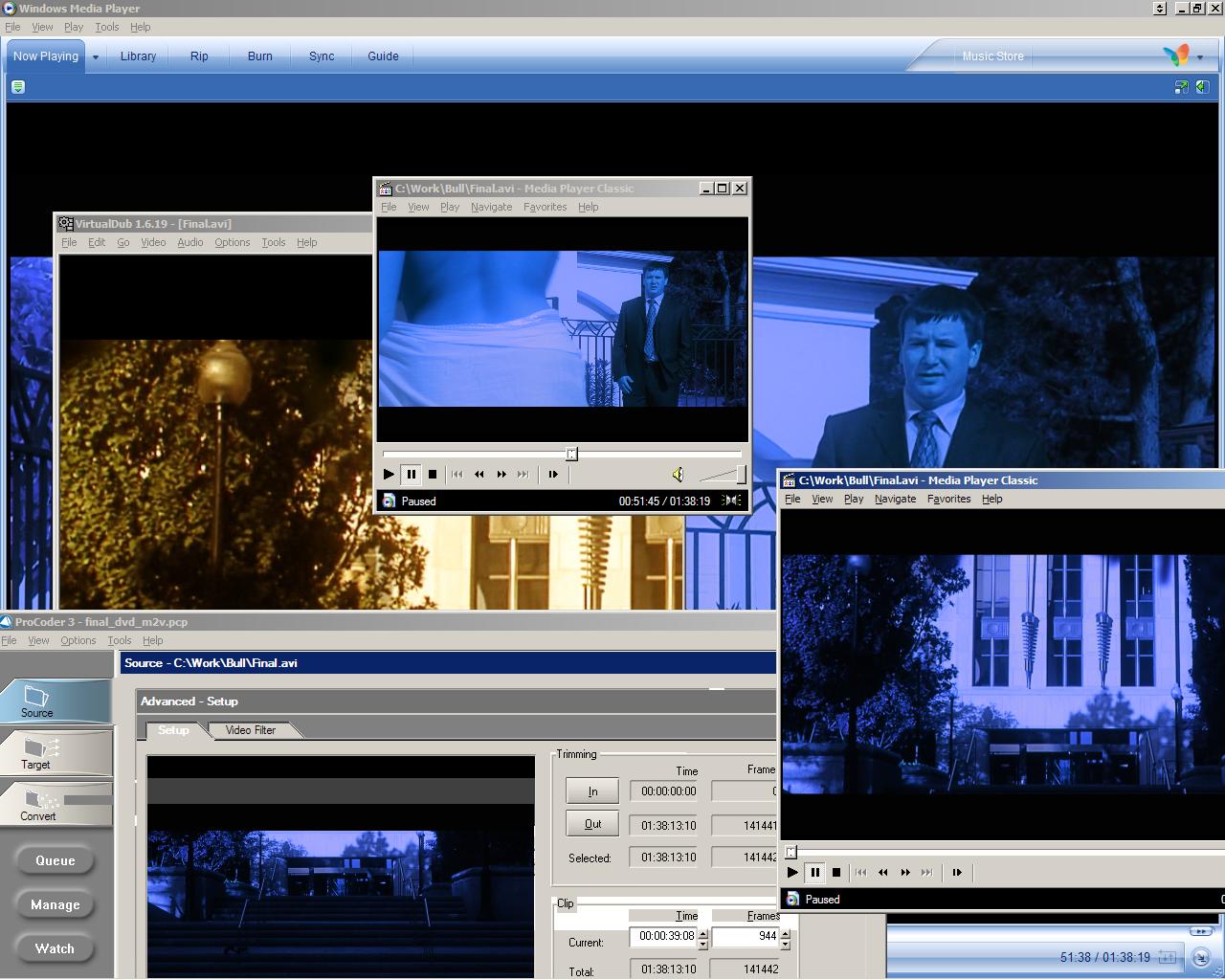The width and height of the screenshot is (1225, 980).
Task: Click the hide playlist pane icon
Action: coord(1201,87)
